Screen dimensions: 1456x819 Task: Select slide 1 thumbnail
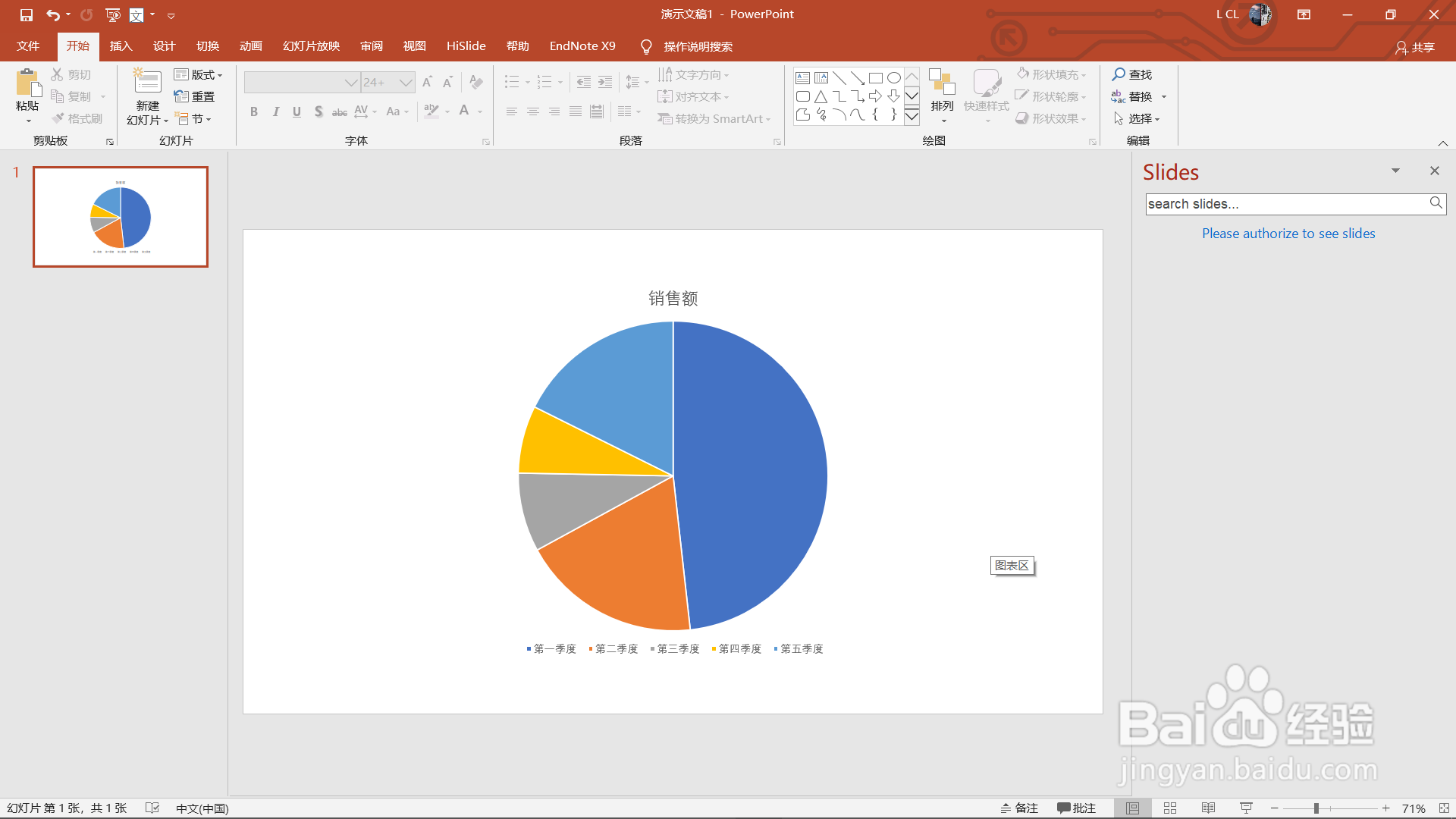(x=121, y=217)
